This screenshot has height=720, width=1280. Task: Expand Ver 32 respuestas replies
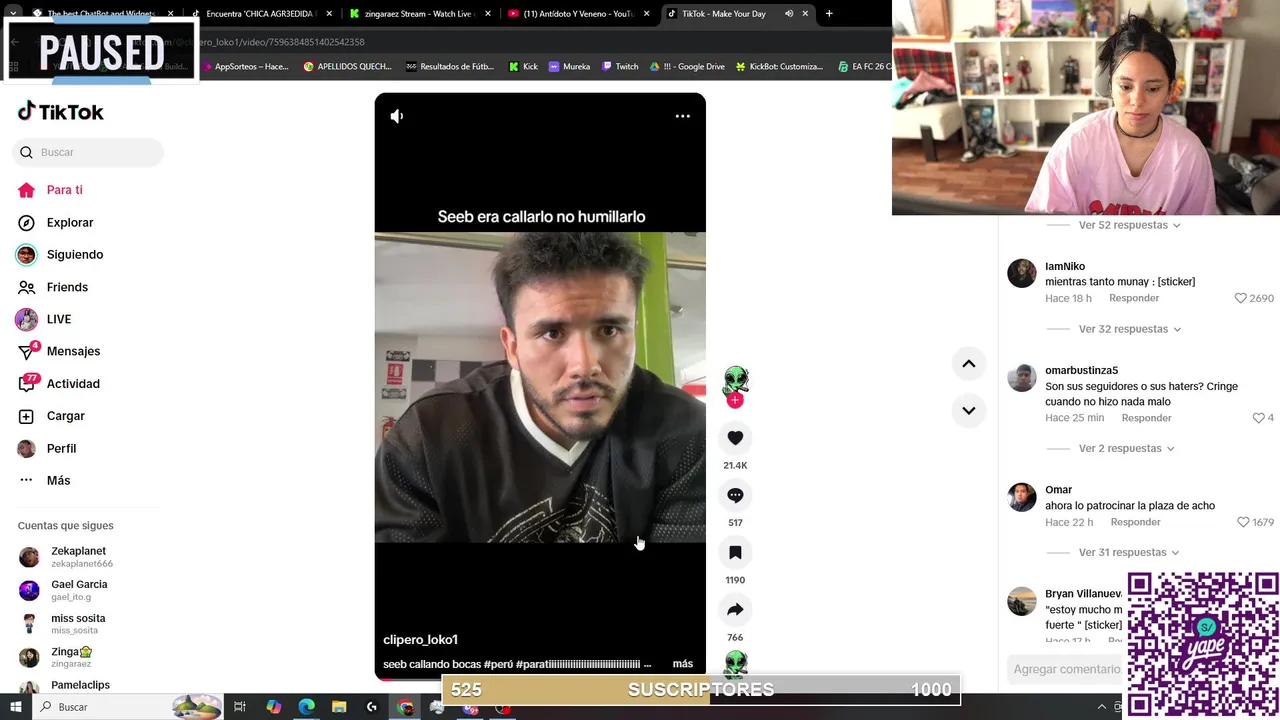[1129, 329]
